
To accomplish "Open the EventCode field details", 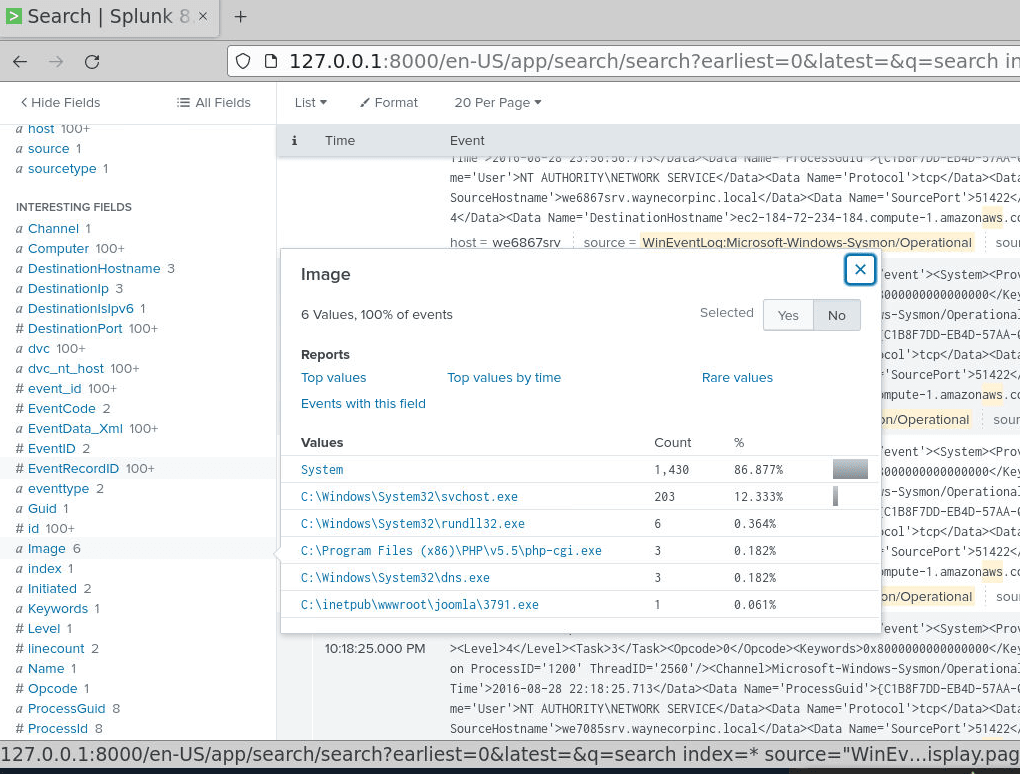I will [61, 409].
